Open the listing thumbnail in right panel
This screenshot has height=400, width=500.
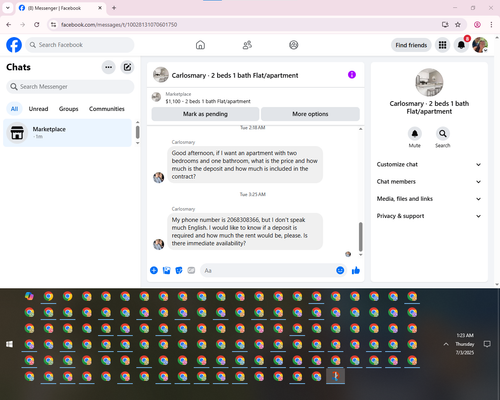429,82
